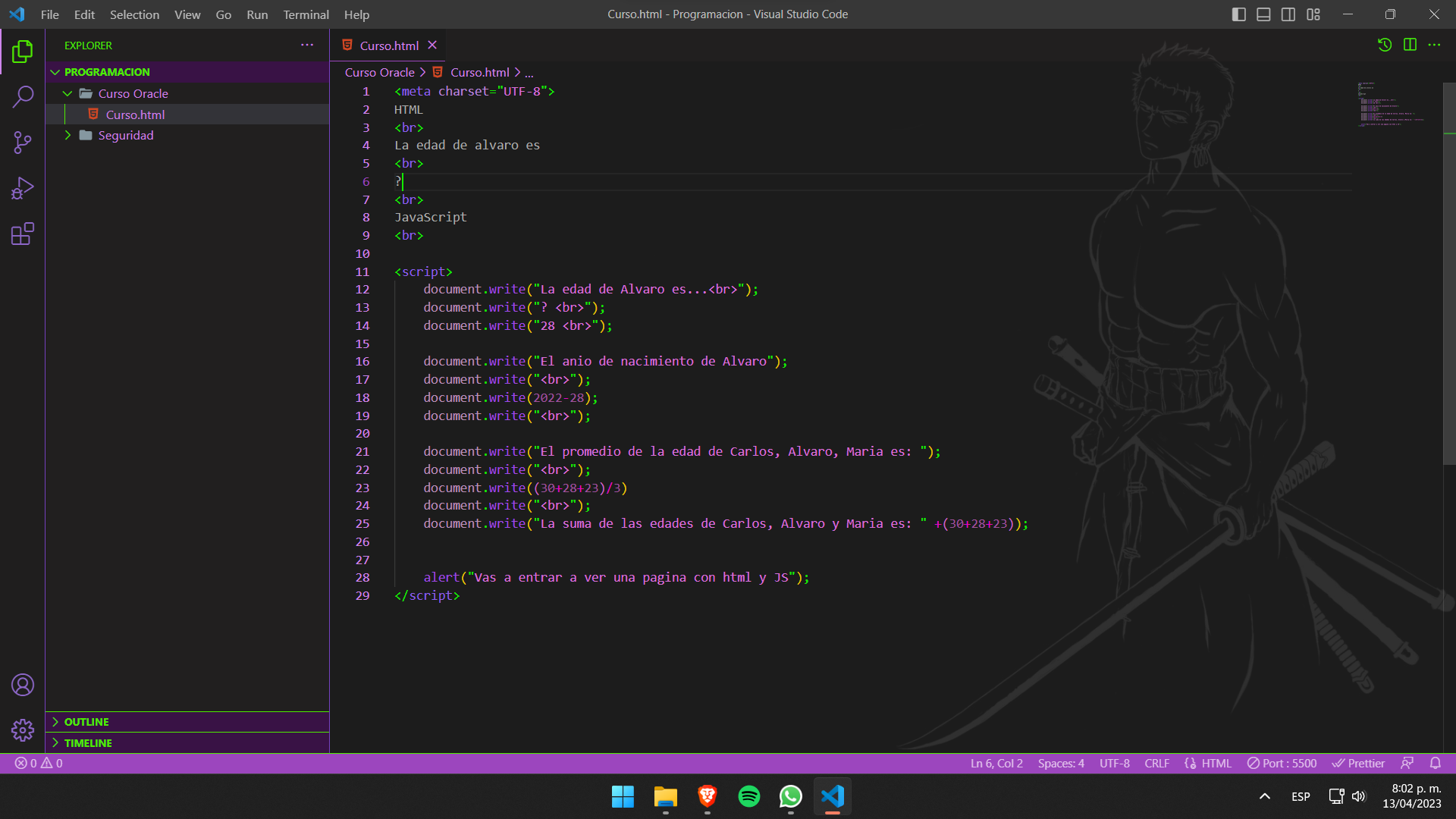1456x819 pixels.
Task: Open the Customize Layout button
Action: click(x=1313, y=14)
